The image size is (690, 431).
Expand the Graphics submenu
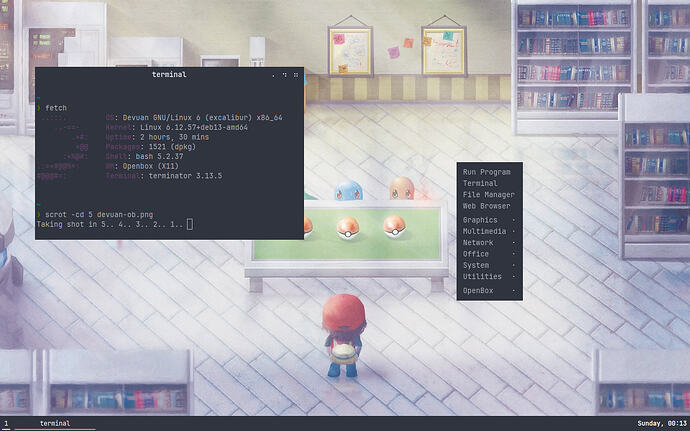489,220
